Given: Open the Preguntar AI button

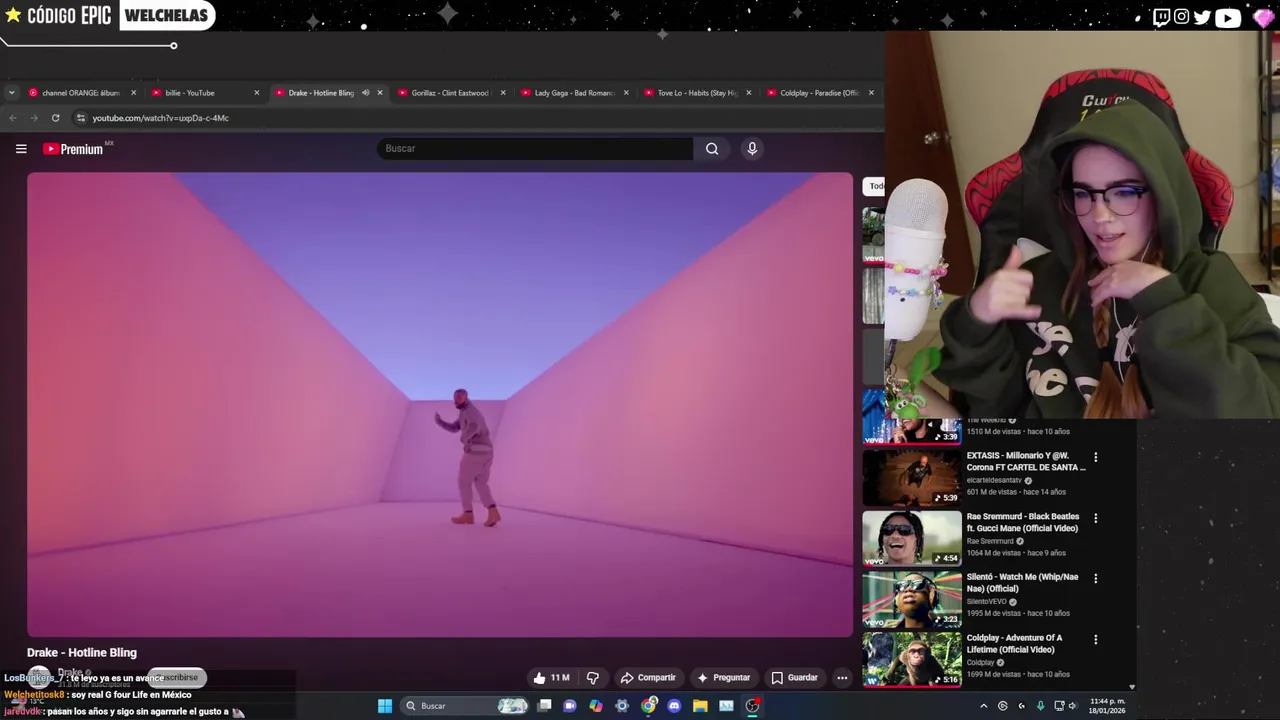Looking at the screenshot, I should [x=724, y=678].
